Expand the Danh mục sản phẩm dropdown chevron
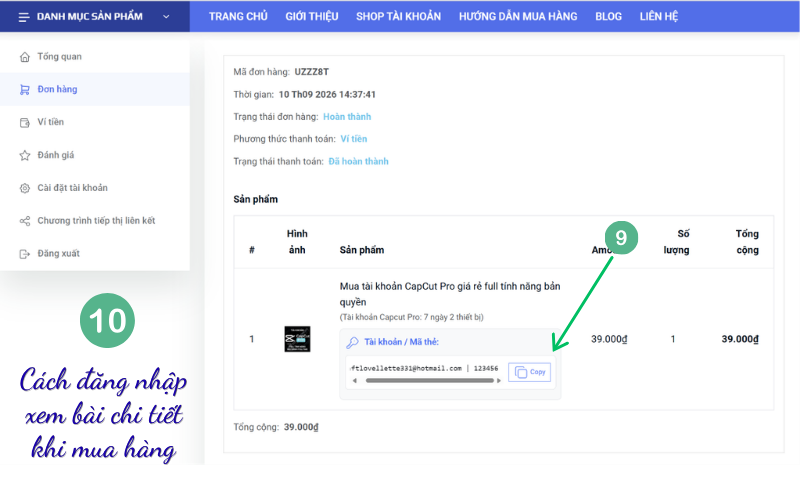The image size is (800, 500). click(x=166, y=17)
